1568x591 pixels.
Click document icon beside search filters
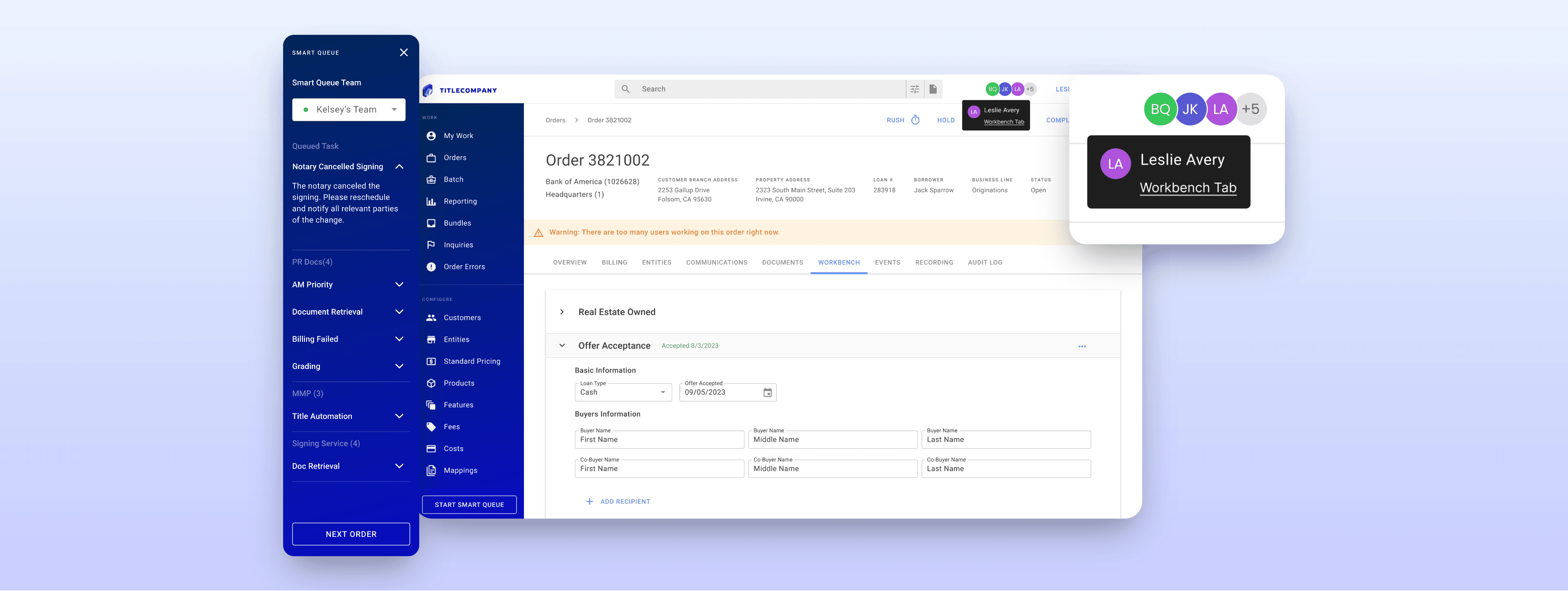click(933, 89)
